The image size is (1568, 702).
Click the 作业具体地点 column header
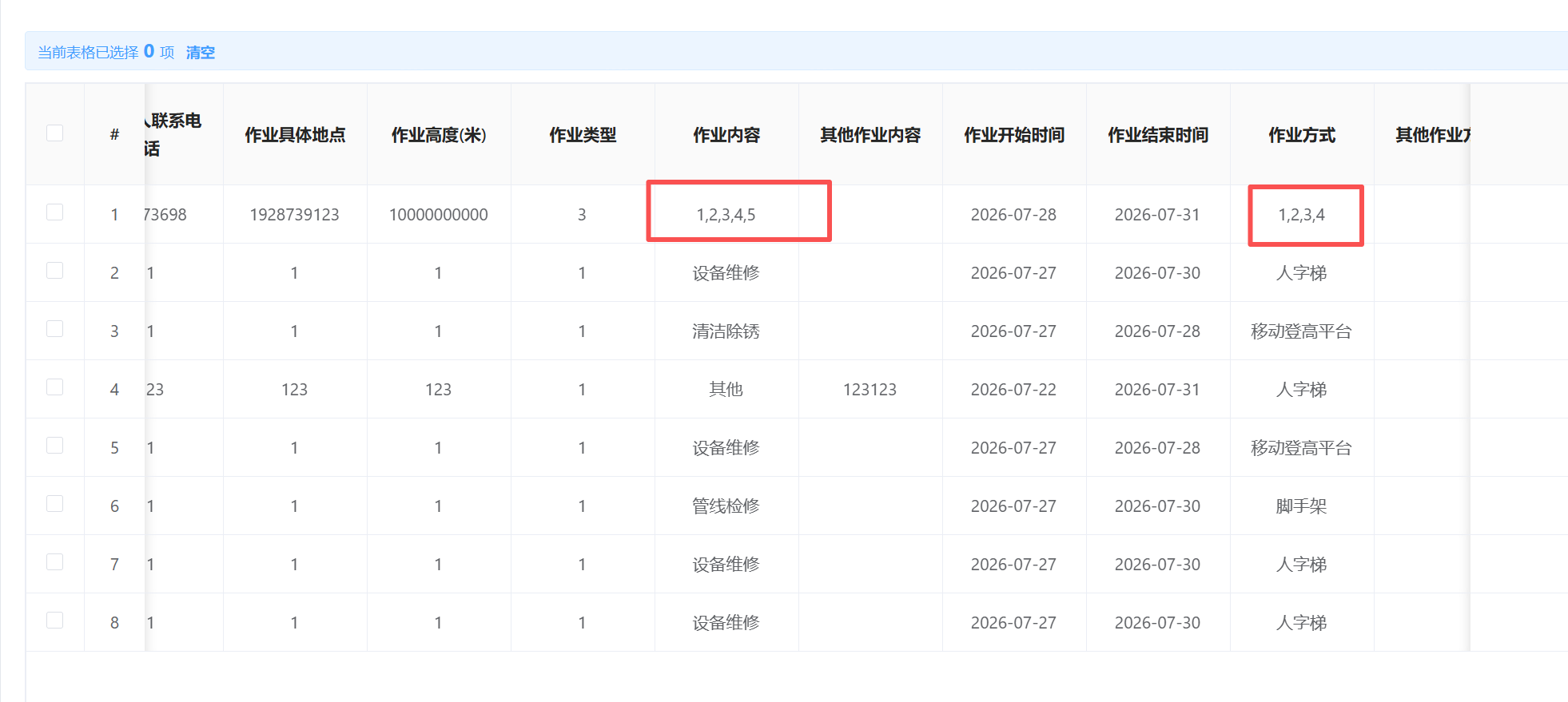295,135
